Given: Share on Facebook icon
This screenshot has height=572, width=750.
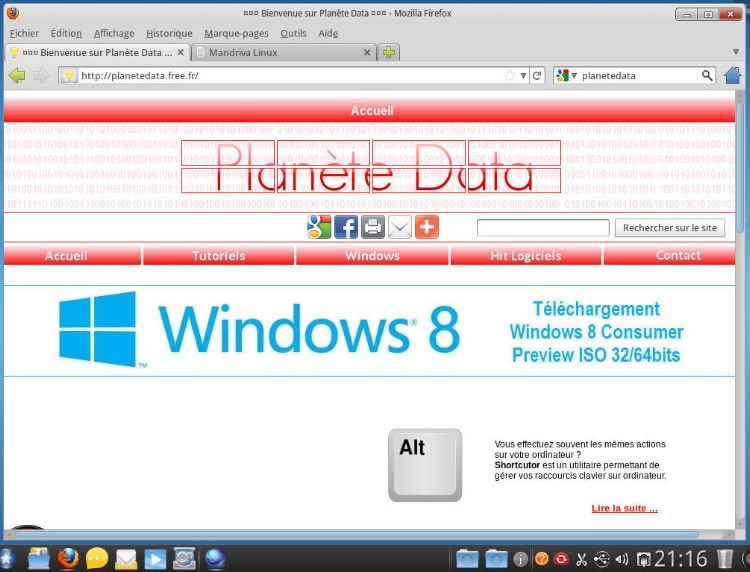Looking at the screenshot, I should tap(346, 227).
